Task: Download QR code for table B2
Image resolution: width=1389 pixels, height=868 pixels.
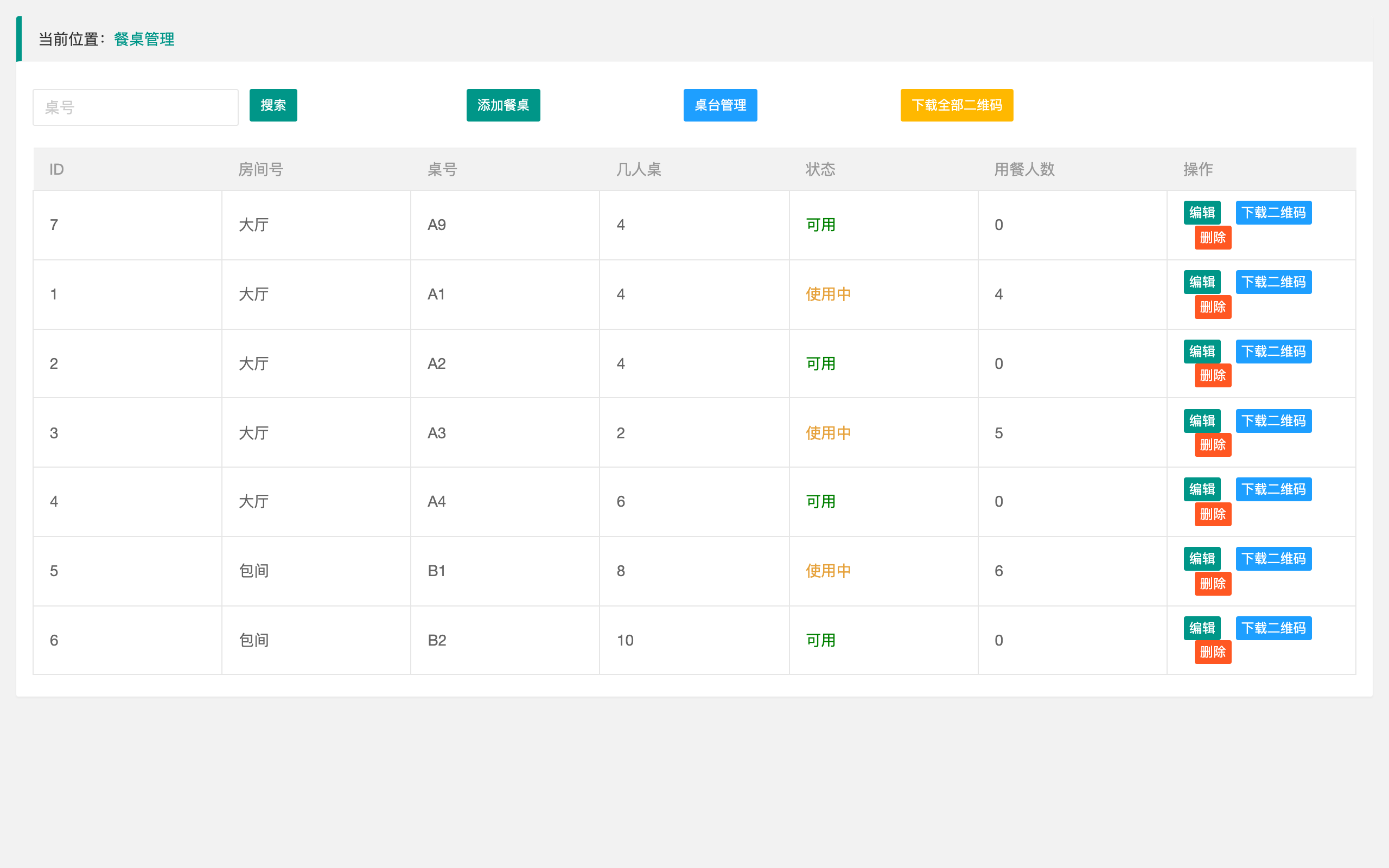Action: pos(1273,628)
